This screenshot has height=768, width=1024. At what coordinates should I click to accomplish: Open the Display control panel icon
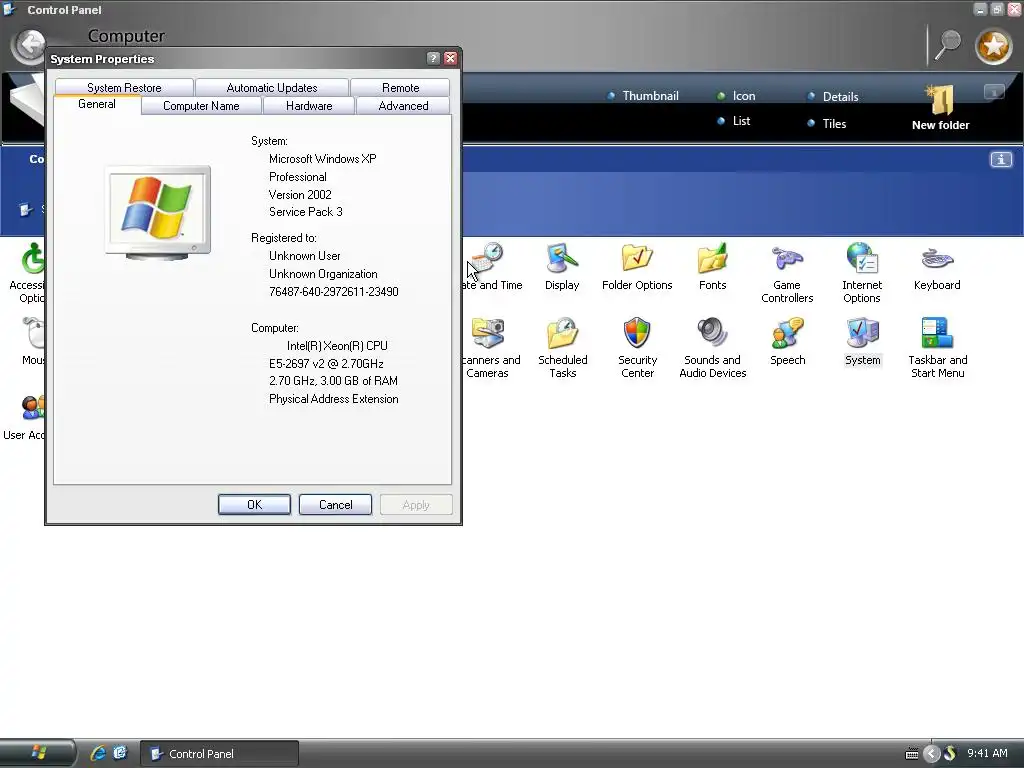[x=562, y=266]
